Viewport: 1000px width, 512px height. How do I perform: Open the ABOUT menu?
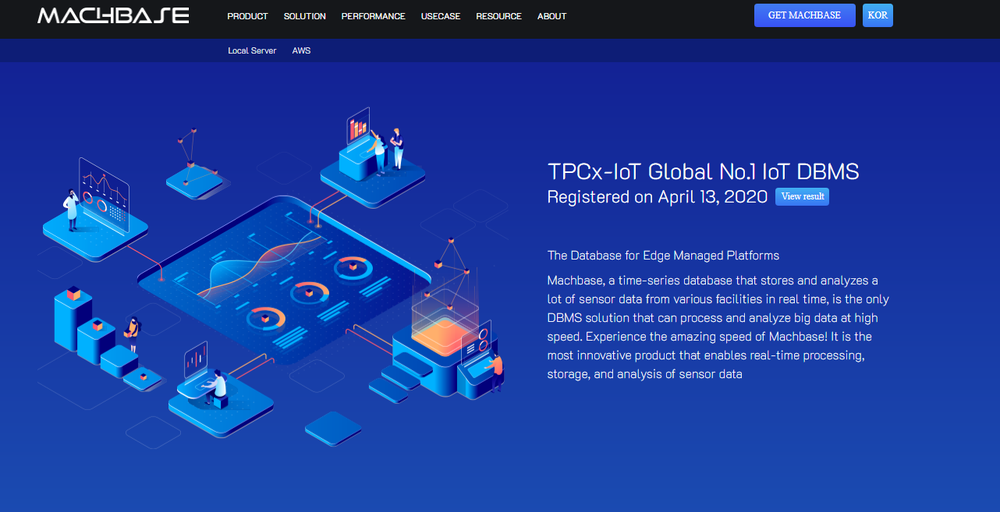pyautogui.click(x=552, y=17)
